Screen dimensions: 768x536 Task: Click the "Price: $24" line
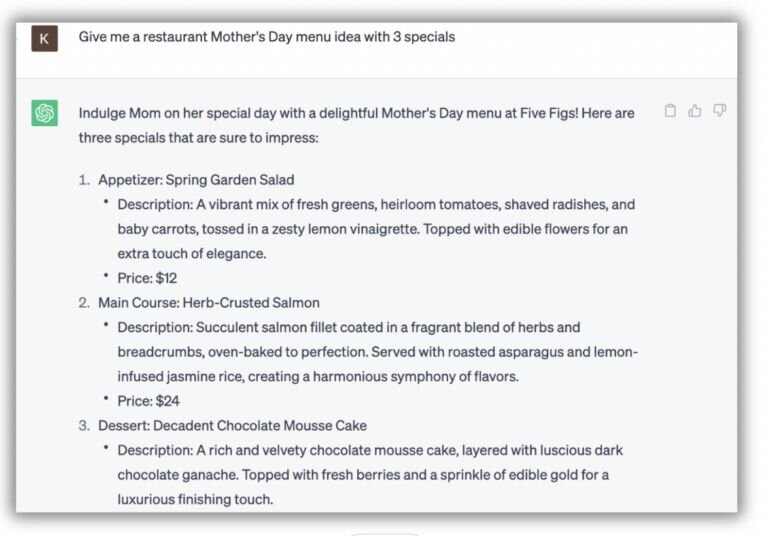[148, 401]
